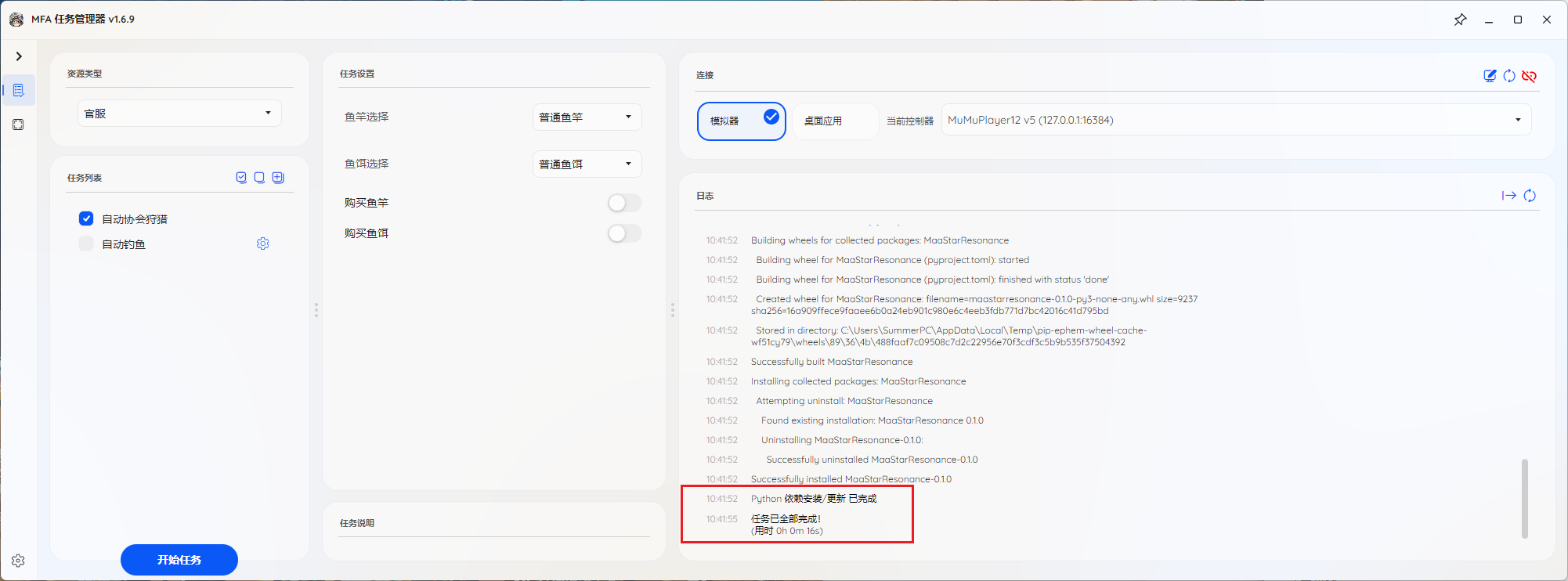Check the 自动钓鱼 task checkbox
This screenshot has height=581, width=1568.
pos(86,244)
